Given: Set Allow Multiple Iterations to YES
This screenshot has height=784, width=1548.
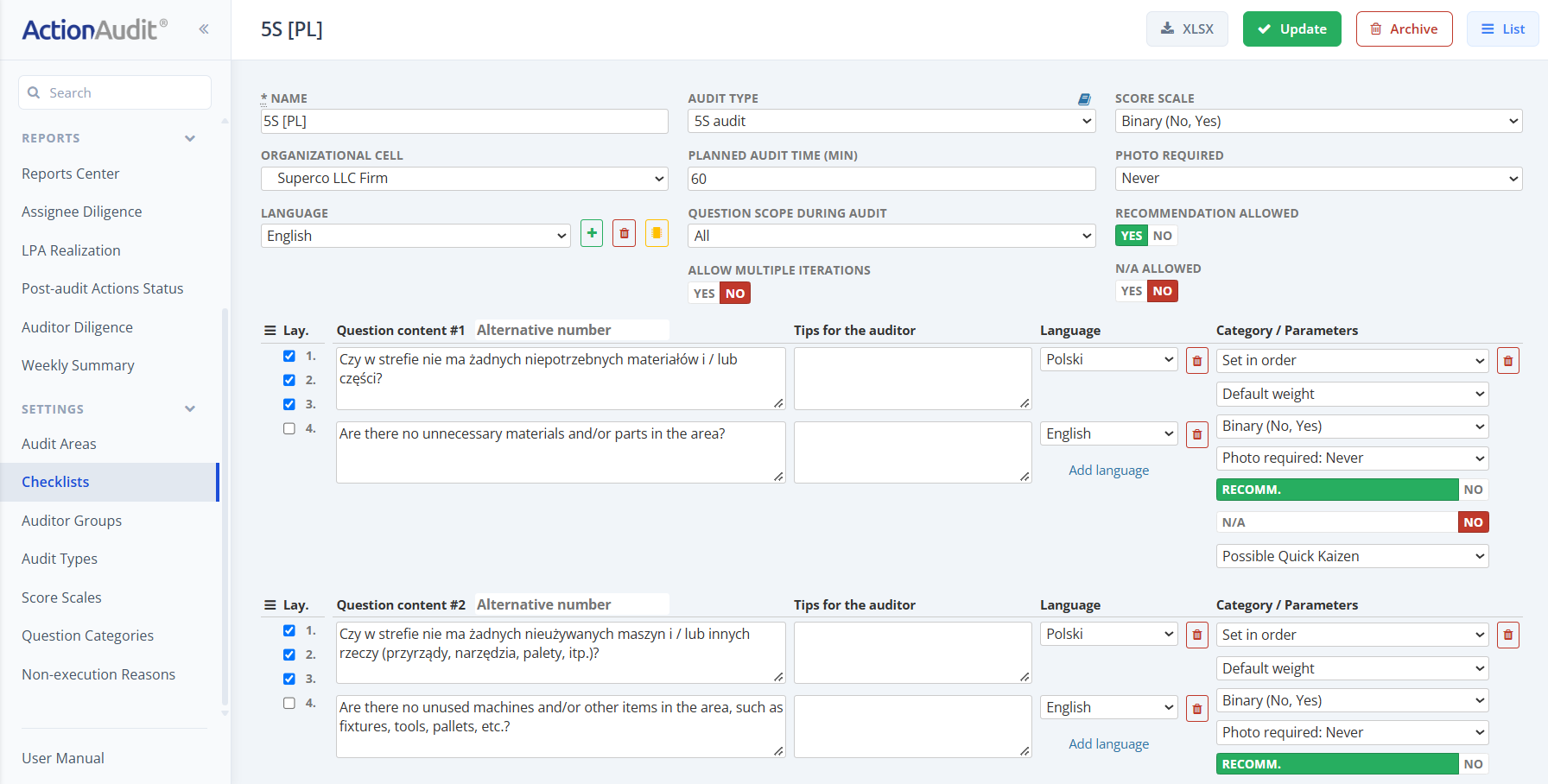Looking at the screenshot, I should pos(704,294).
